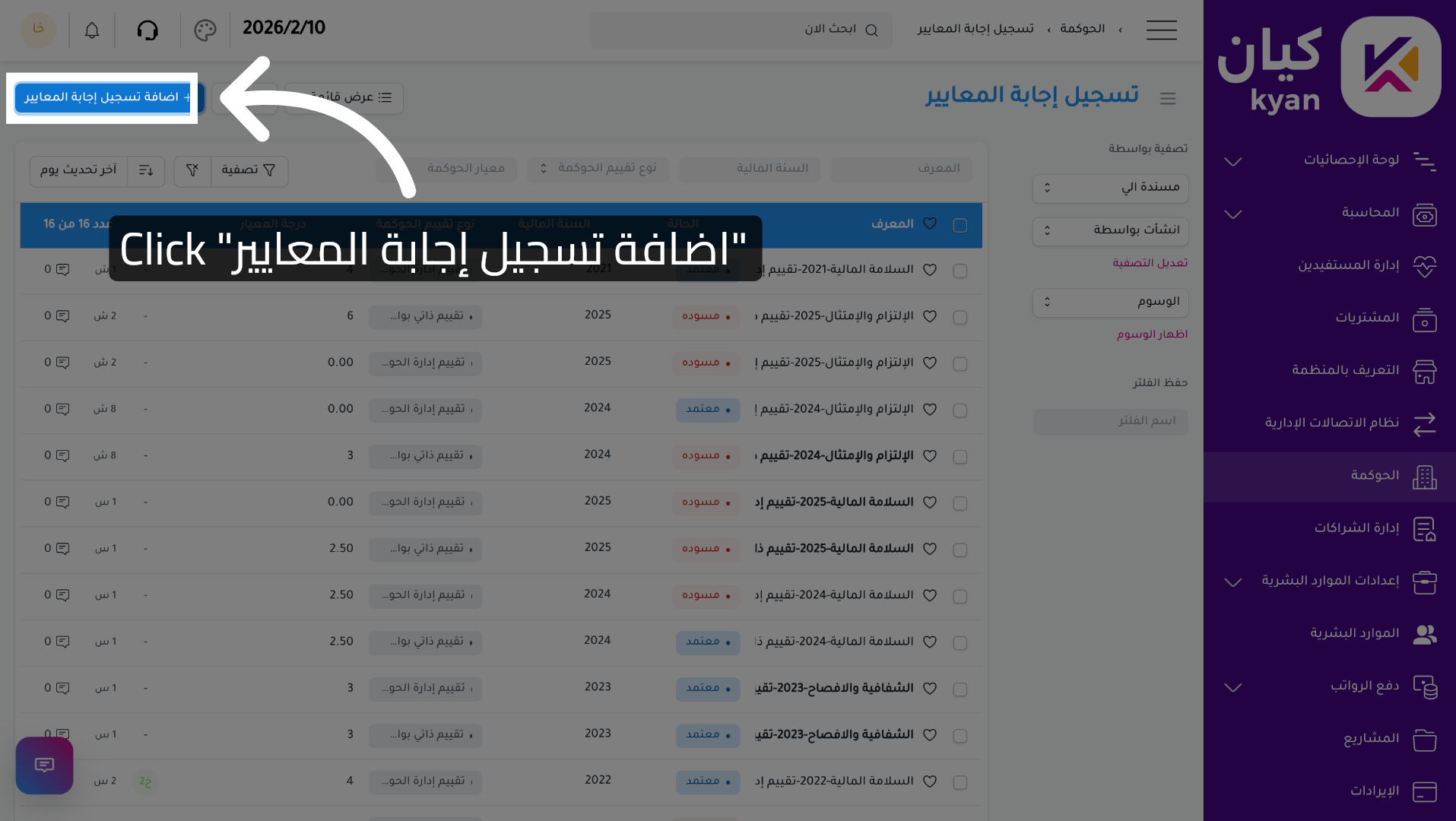Open the headset support icon

[148, 30]
